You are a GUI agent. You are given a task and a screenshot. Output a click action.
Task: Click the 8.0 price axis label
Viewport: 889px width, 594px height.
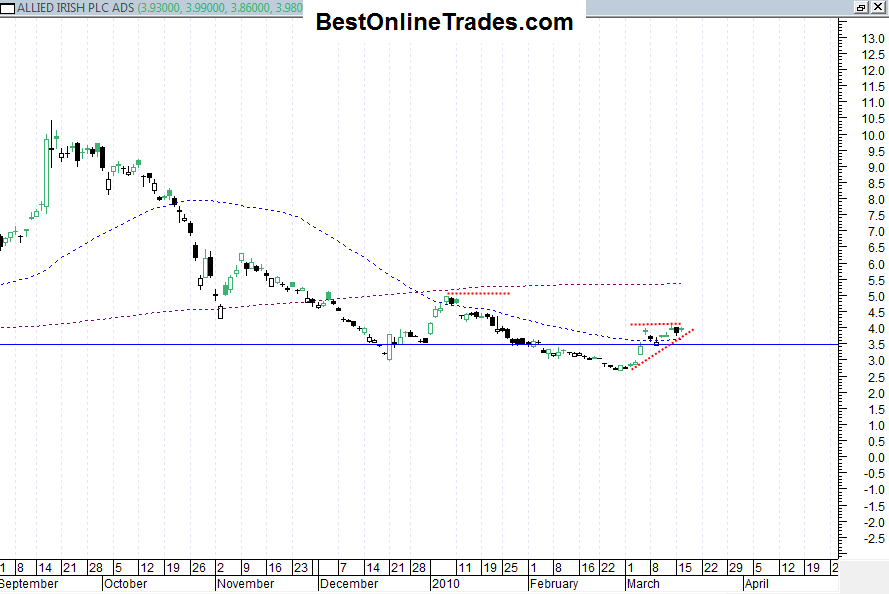click(877, 200)
